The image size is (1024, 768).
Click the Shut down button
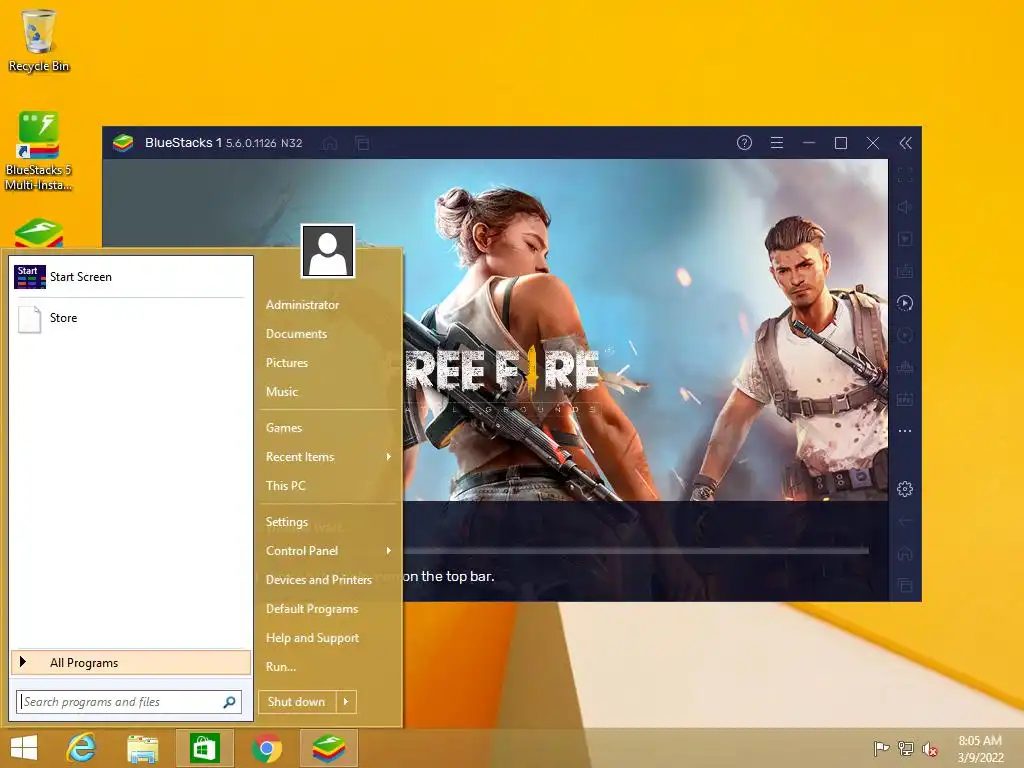(x=297, y=702)
